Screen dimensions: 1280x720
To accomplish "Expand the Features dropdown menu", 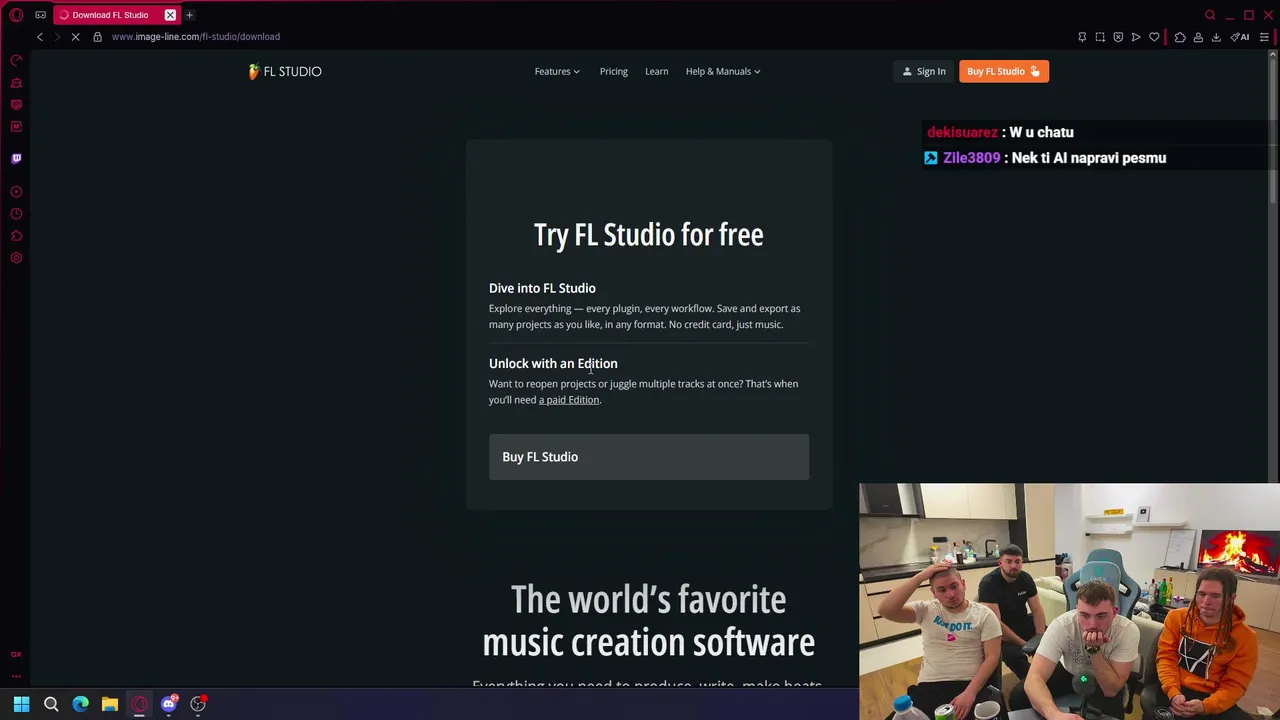I will [557, 71].
